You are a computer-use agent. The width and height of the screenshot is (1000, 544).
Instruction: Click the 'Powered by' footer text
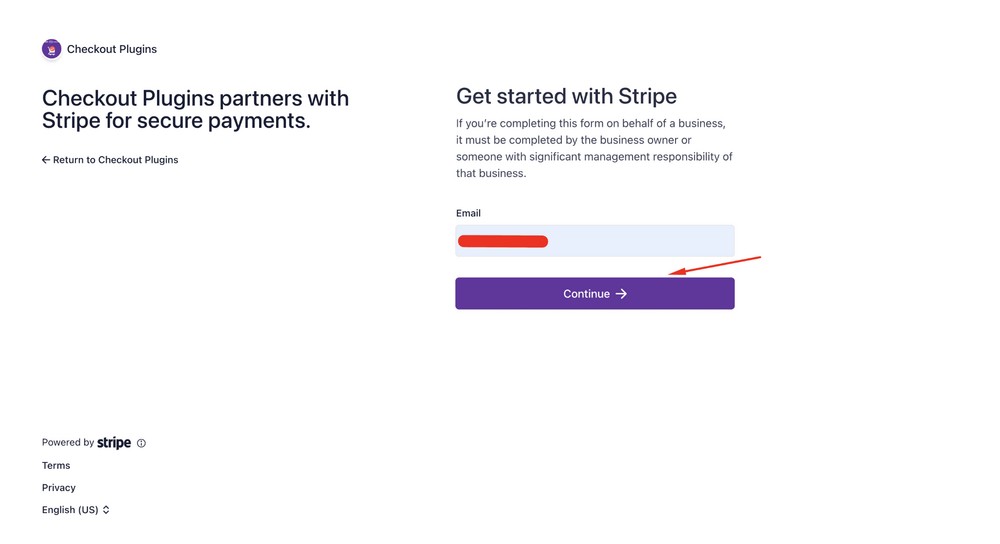tap(68, 443)
